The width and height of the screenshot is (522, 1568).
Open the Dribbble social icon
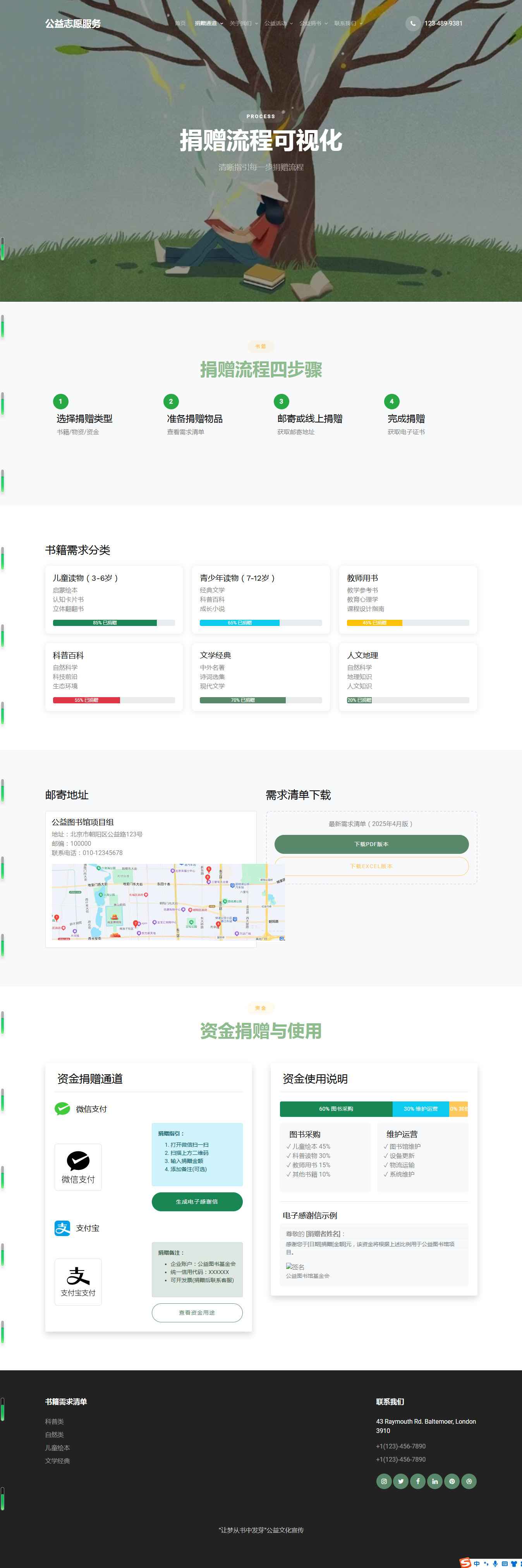tap(469, 1481)
